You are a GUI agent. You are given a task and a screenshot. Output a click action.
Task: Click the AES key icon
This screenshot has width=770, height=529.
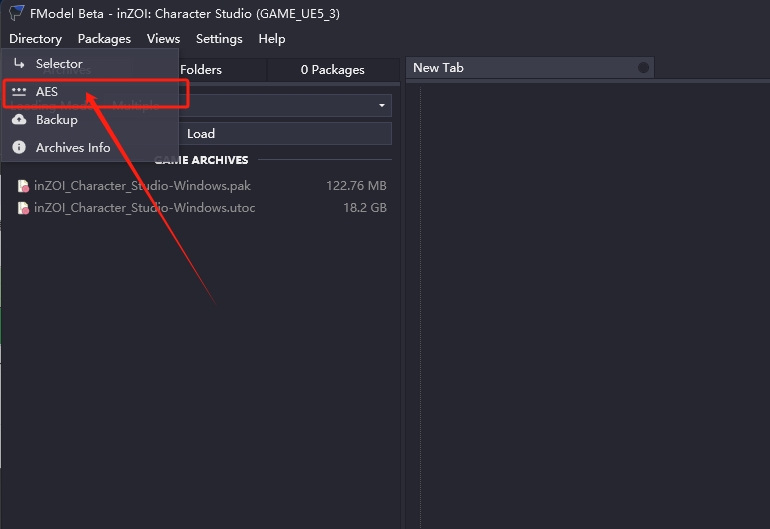pyautogui.click(x=19, y=91)
